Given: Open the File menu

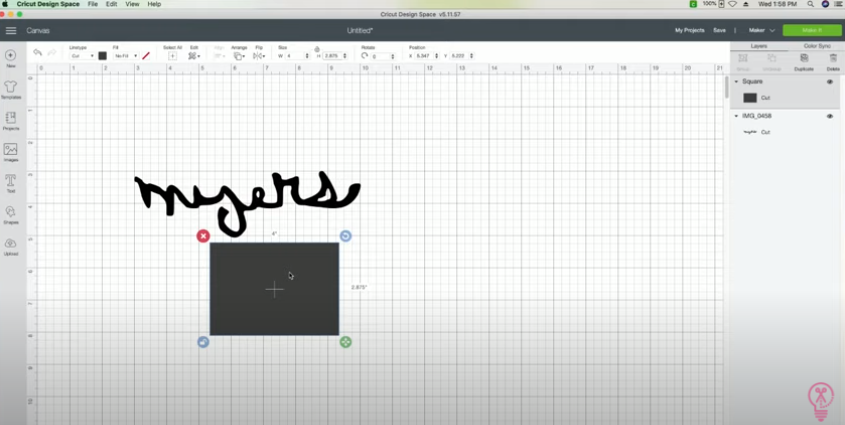Looking at the screenshot, I should click(x=93, y=4).
